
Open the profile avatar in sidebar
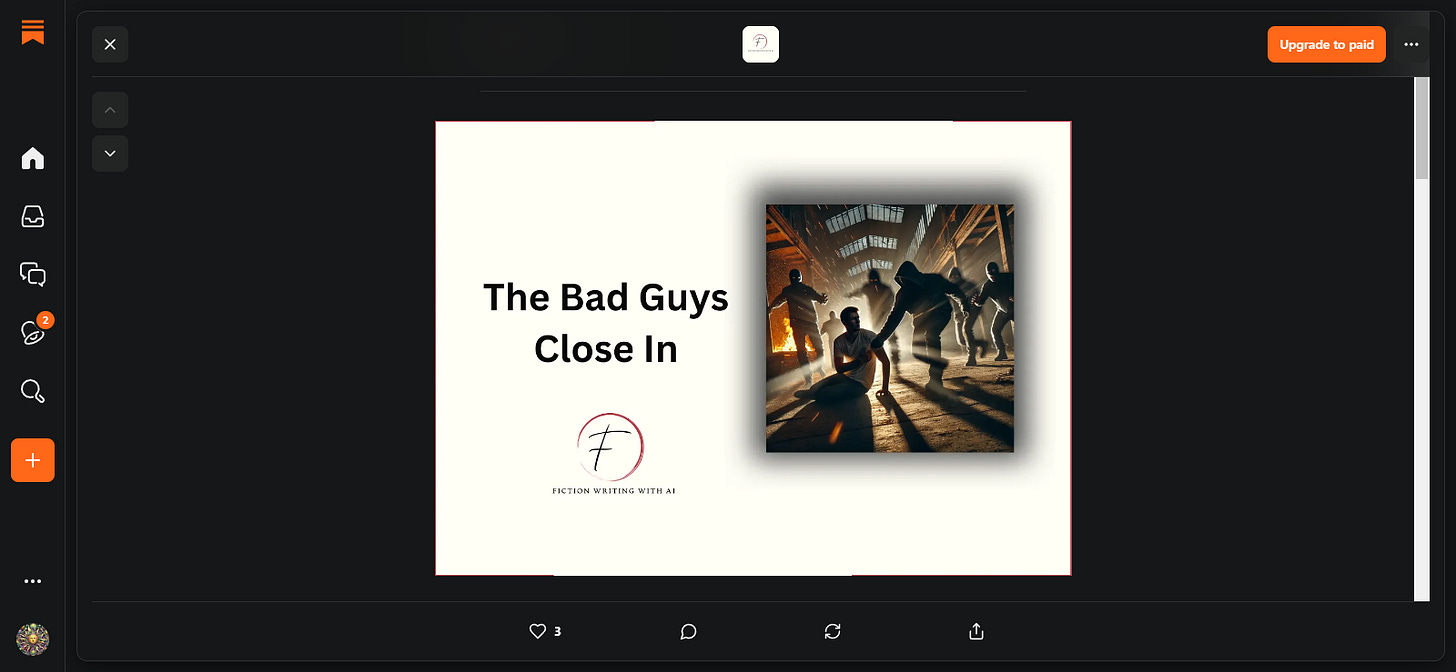click(x=33, y=639)
